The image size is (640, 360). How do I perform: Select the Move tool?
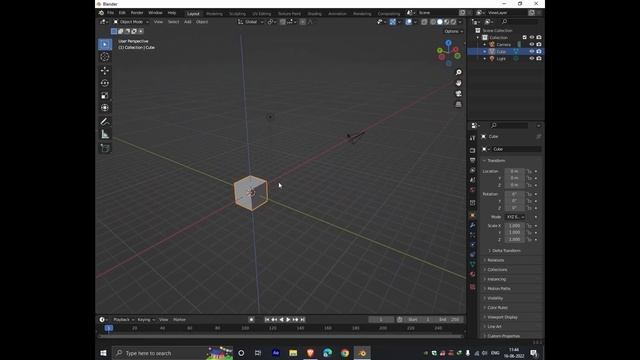(105, 71)
